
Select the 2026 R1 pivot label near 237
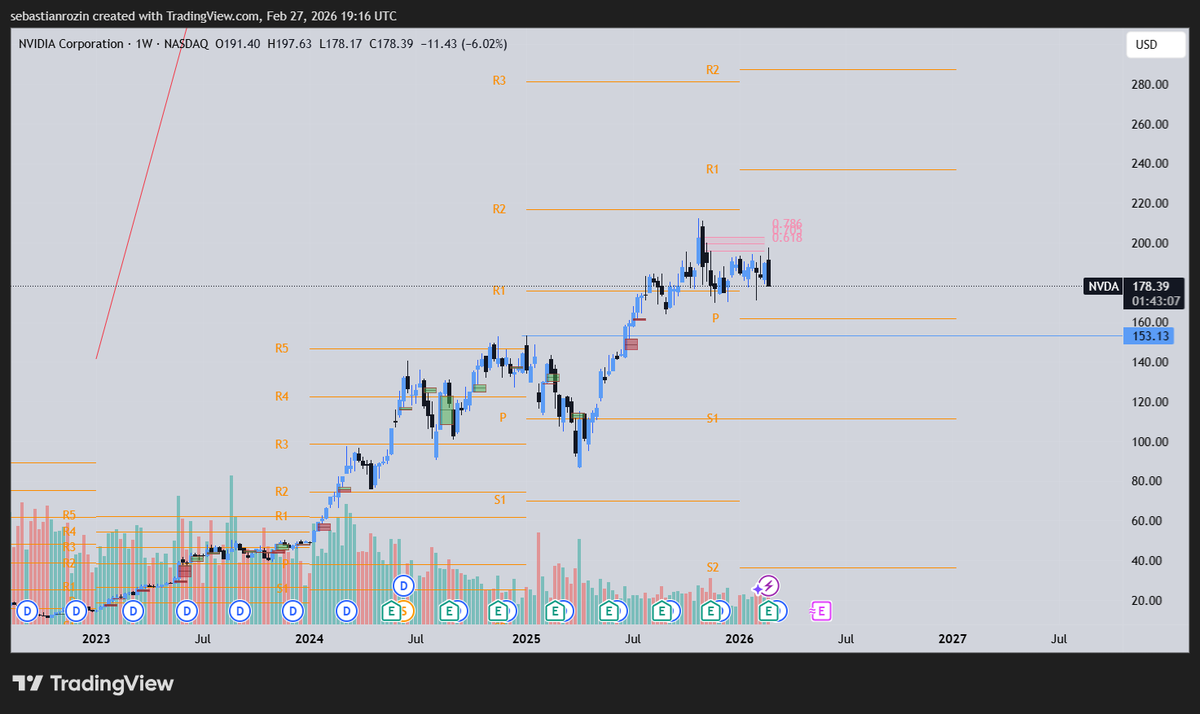click(712, 170)
